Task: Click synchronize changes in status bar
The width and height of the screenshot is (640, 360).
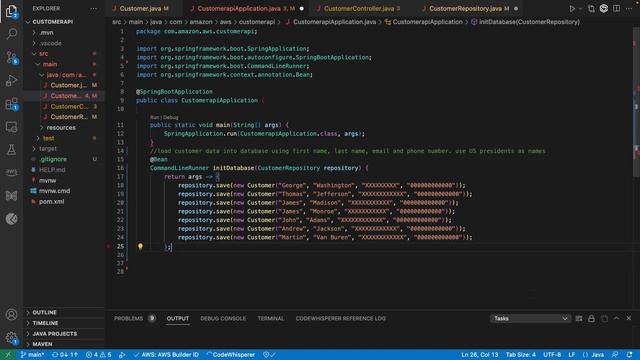Action: (x=64, y=355)
